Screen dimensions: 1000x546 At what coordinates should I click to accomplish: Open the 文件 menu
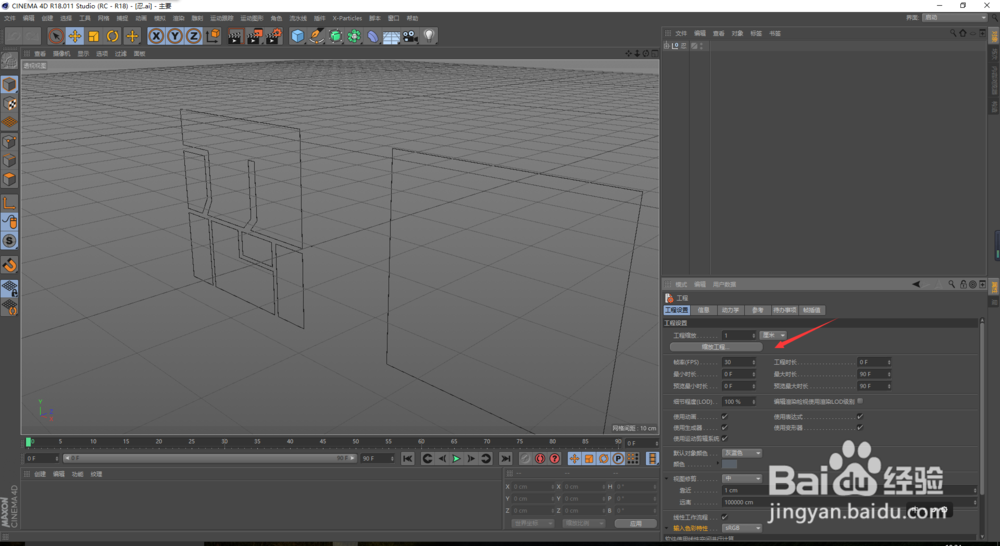10,18
